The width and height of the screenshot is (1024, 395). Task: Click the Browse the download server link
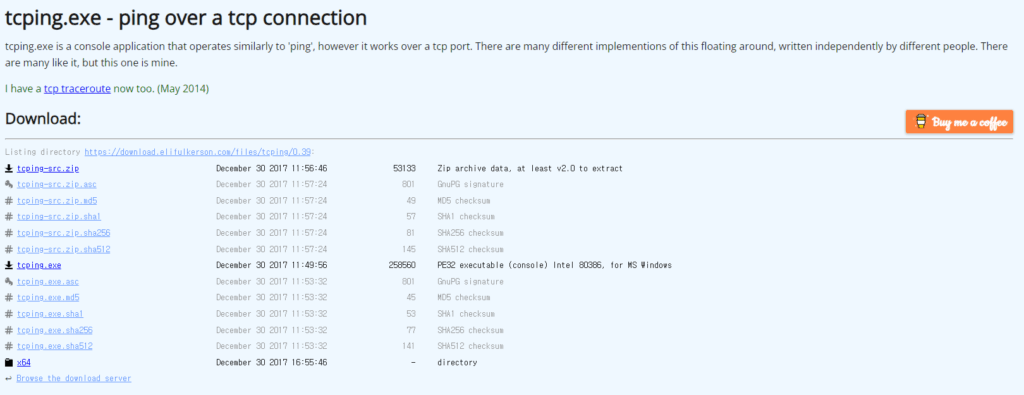click(74, 378)
